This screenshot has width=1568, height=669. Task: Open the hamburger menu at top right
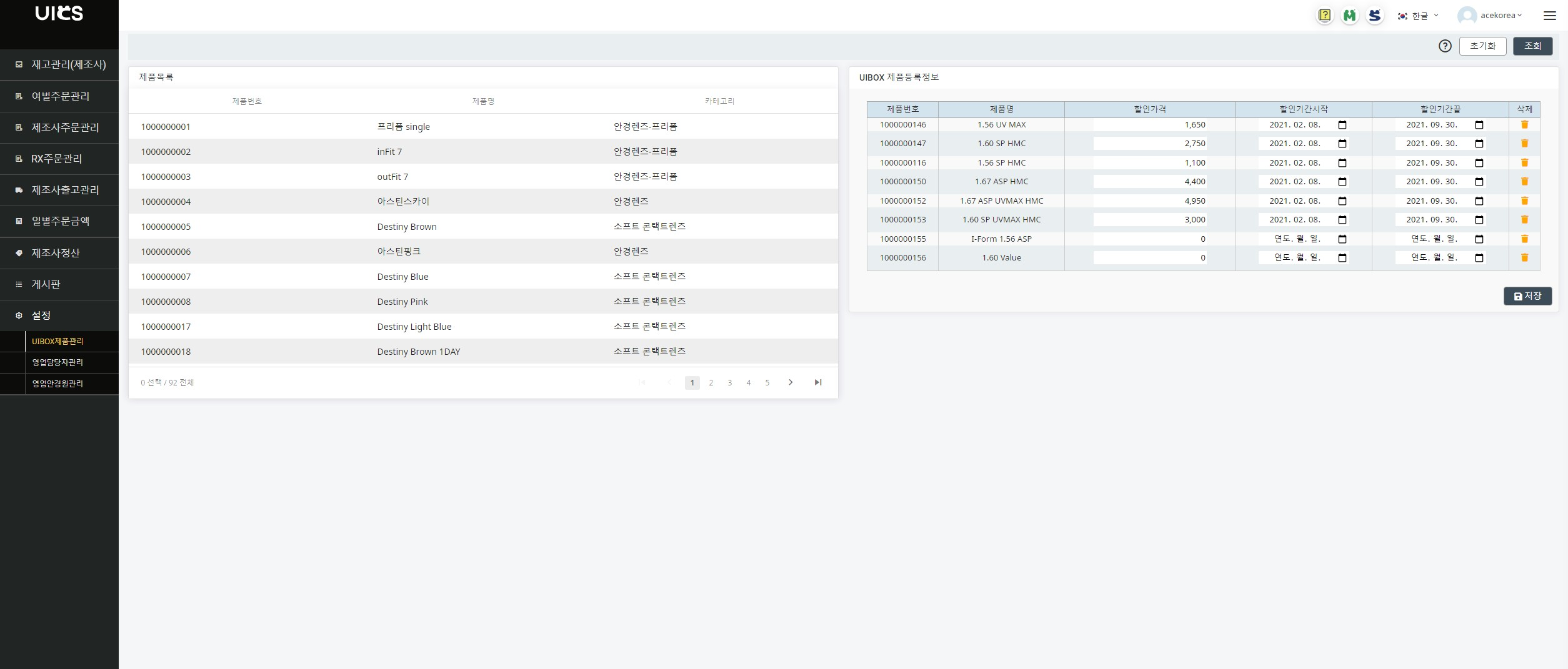click(x=1549, y=16)
